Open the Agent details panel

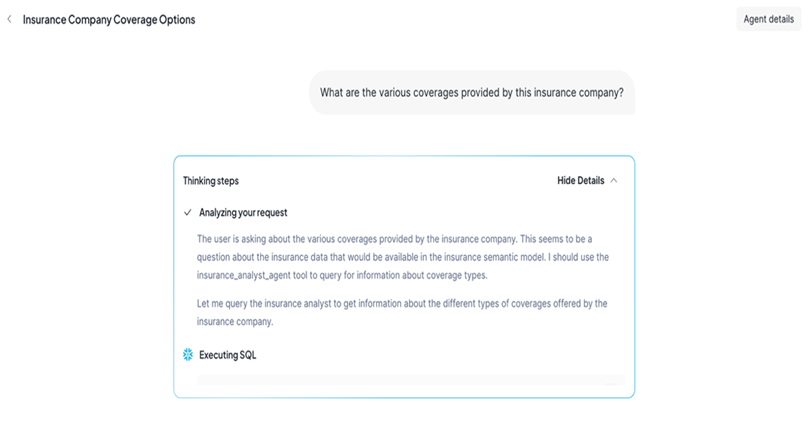pyautogui.click(x=768, y=19)
